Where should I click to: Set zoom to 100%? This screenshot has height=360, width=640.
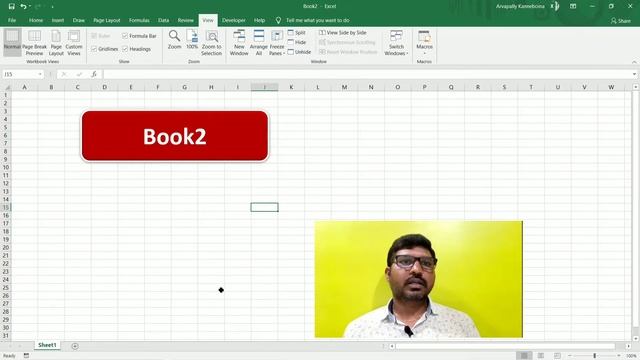[192, 40]
